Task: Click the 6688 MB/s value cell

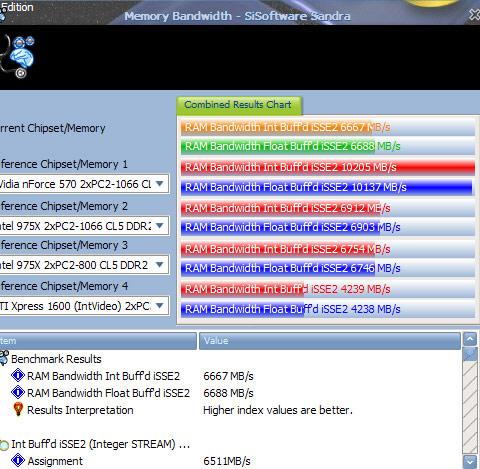Action: [228, 393]
